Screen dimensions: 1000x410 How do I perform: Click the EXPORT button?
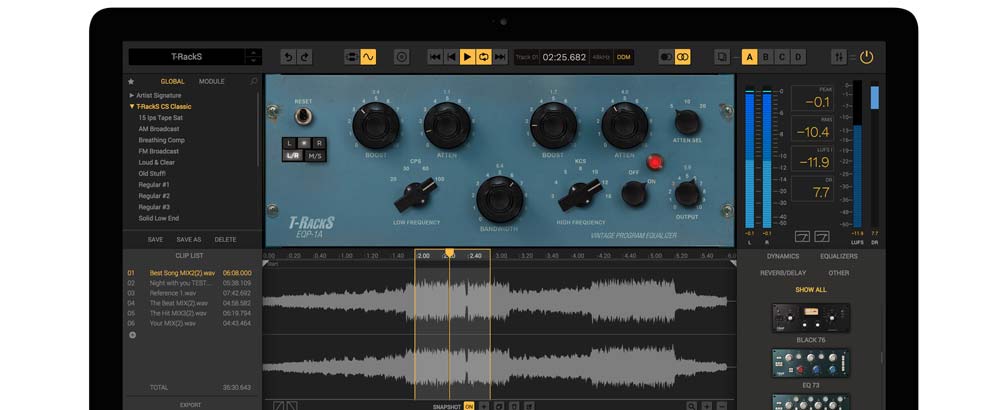click(190, 405)
